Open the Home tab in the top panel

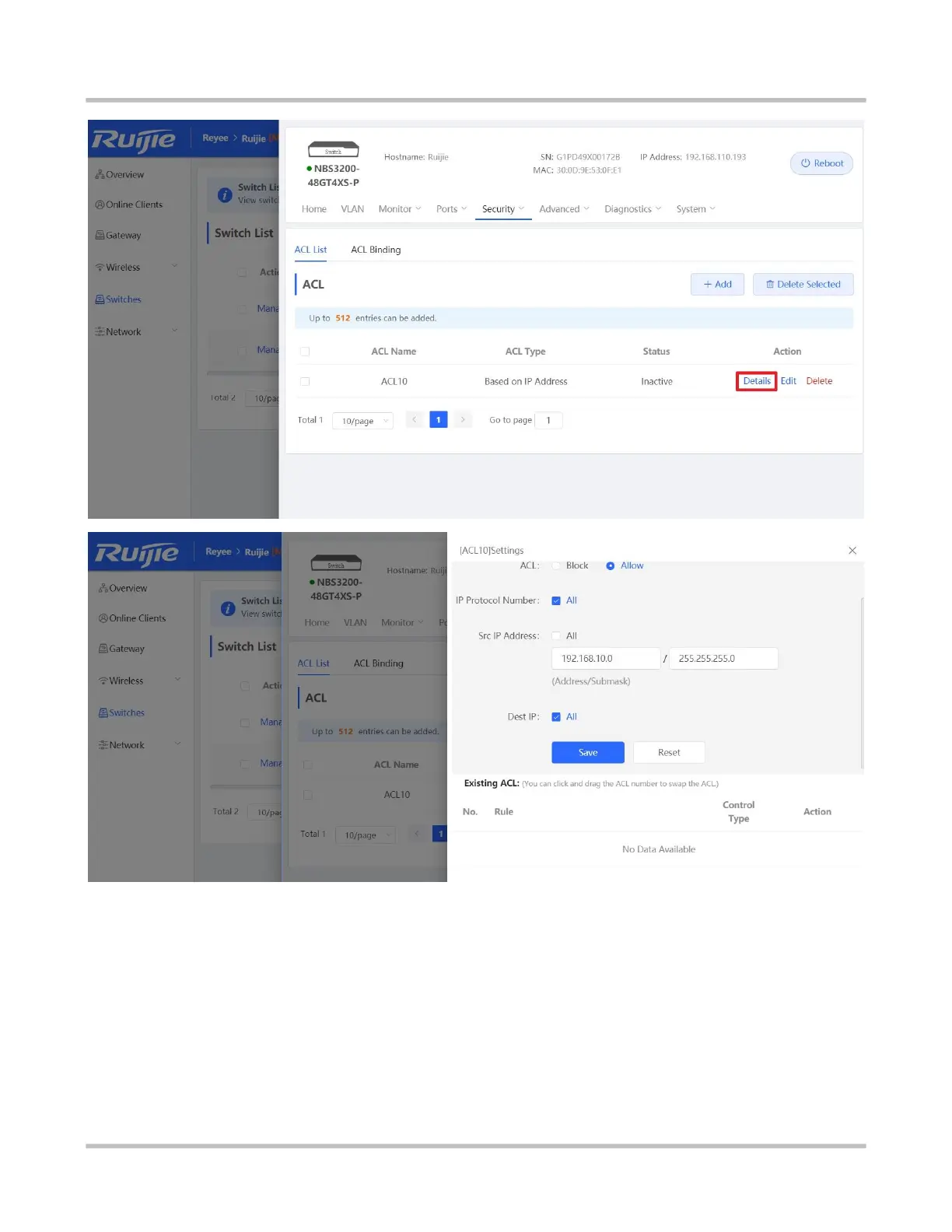314,209
